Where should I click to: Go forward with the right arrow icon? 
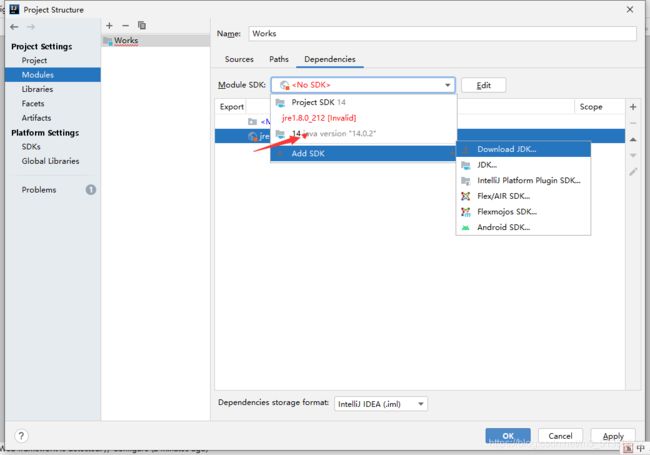point(31,27)
